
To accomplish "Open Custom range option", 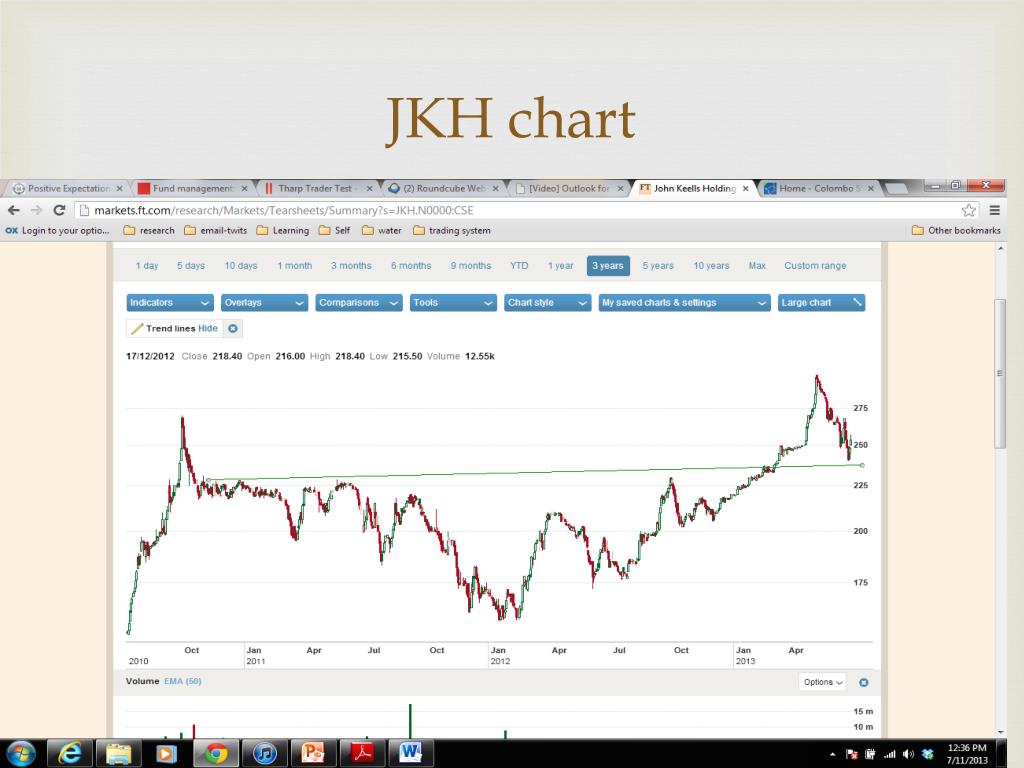I will tap(815, 266).
